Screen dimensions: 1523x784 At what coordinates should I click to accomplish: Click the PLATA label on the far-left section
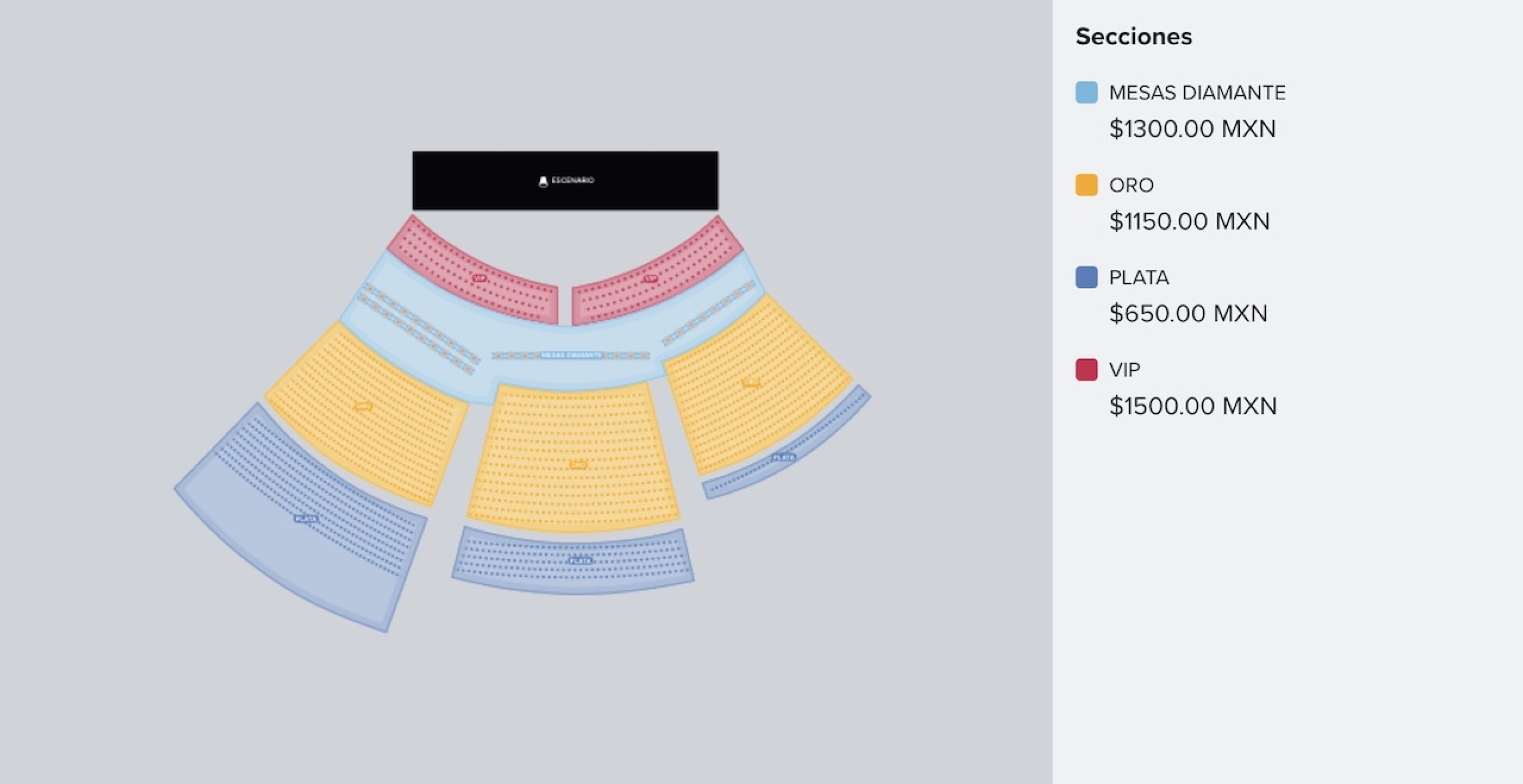pos(304,518)
